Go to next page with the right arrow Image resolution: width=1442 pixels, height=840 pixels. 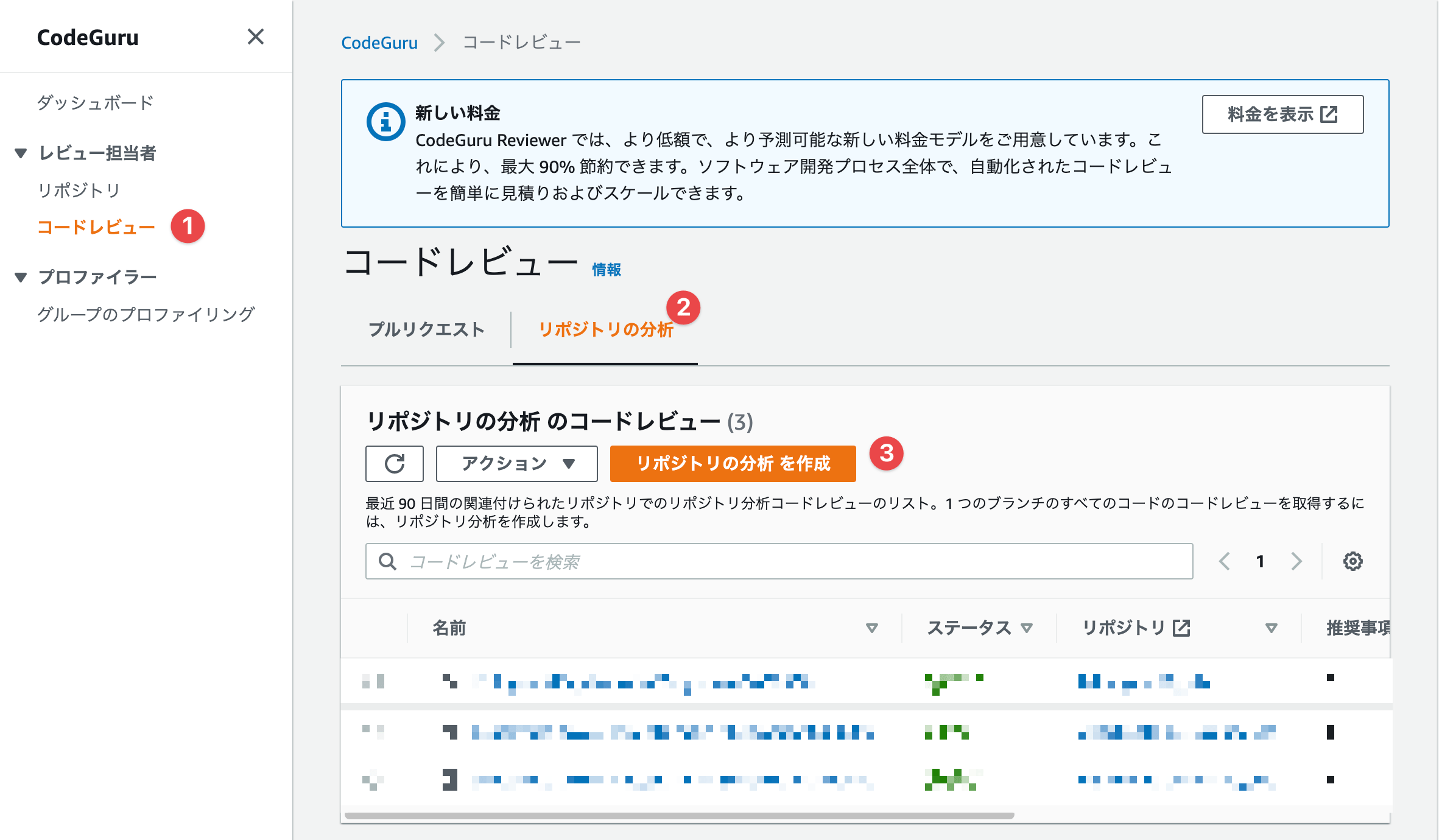tap(1296, 561)
